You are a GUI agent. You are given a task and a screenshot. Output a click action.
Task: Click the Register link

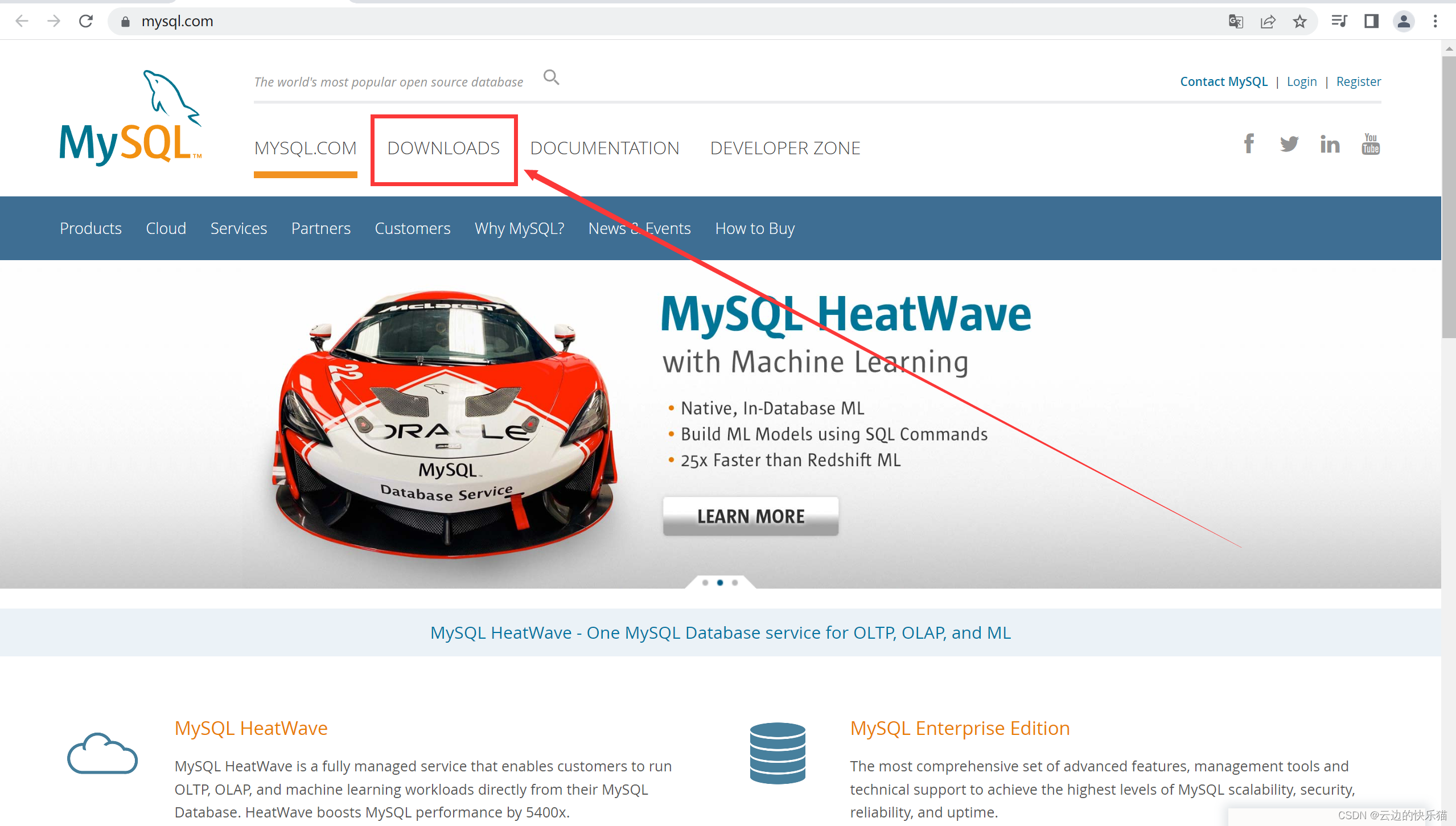pos(1359,81)
